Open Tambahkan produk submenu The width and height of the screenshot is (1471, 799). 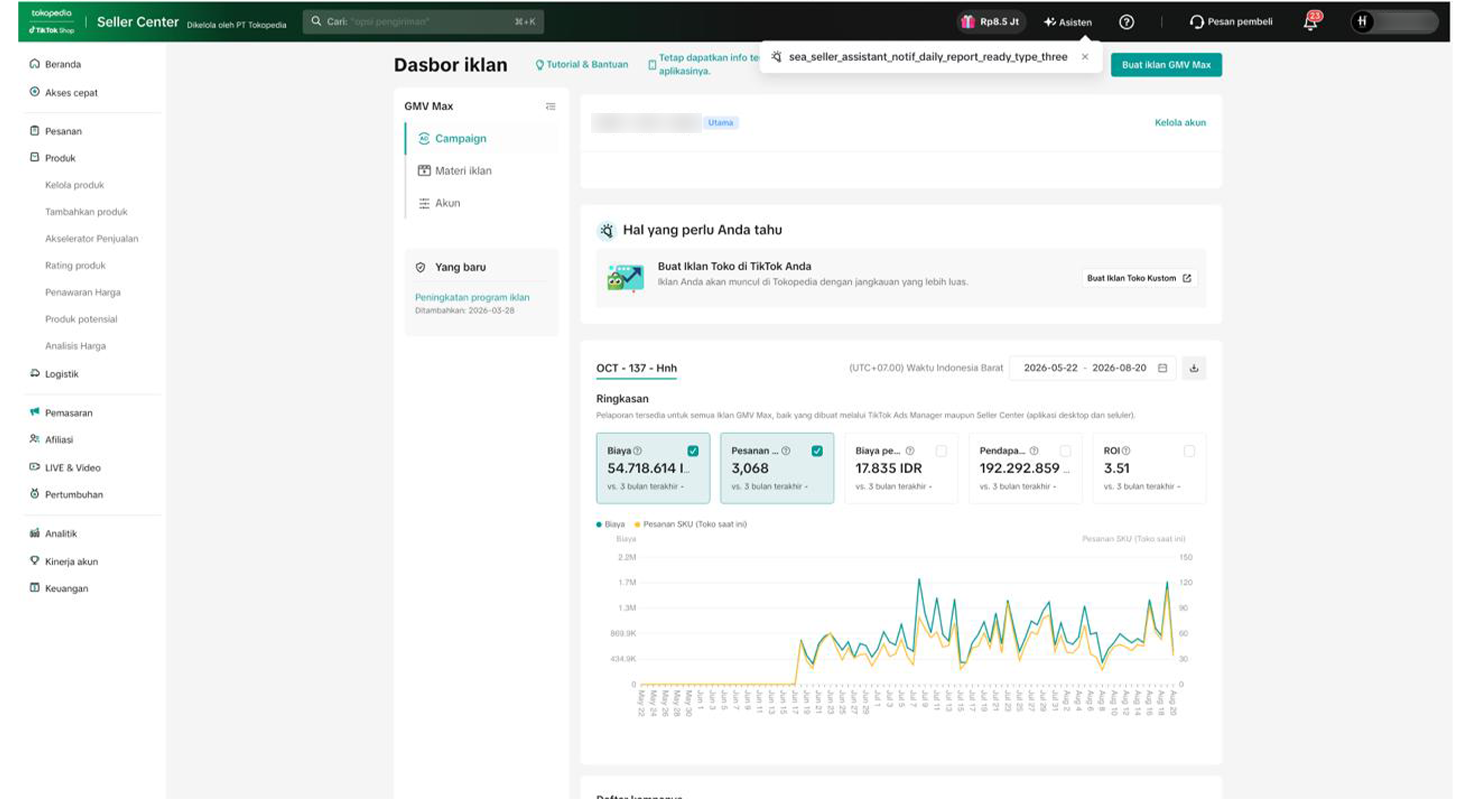coord(86,212)
